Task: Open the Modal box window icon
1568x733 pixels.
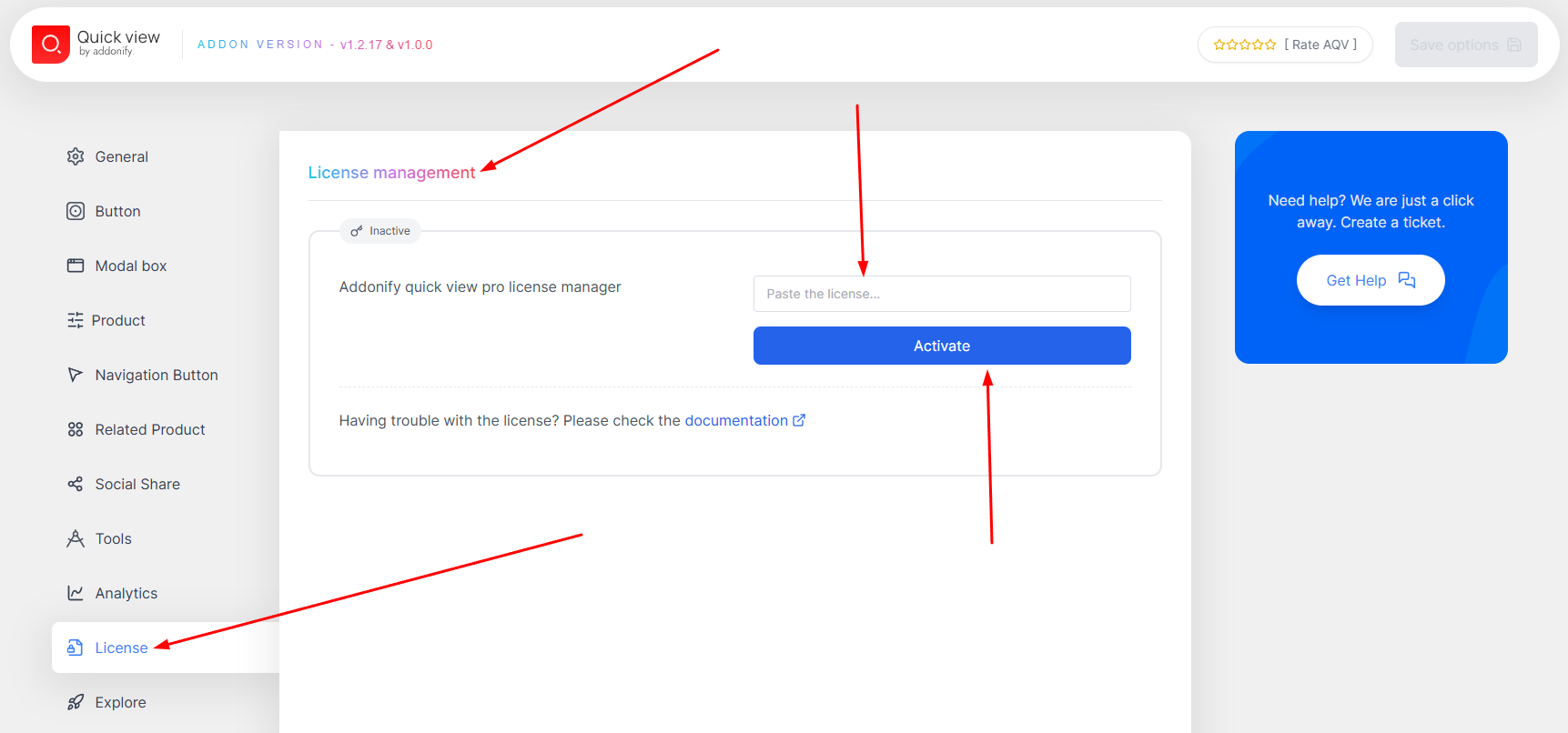Action: (x=76, y=266)
